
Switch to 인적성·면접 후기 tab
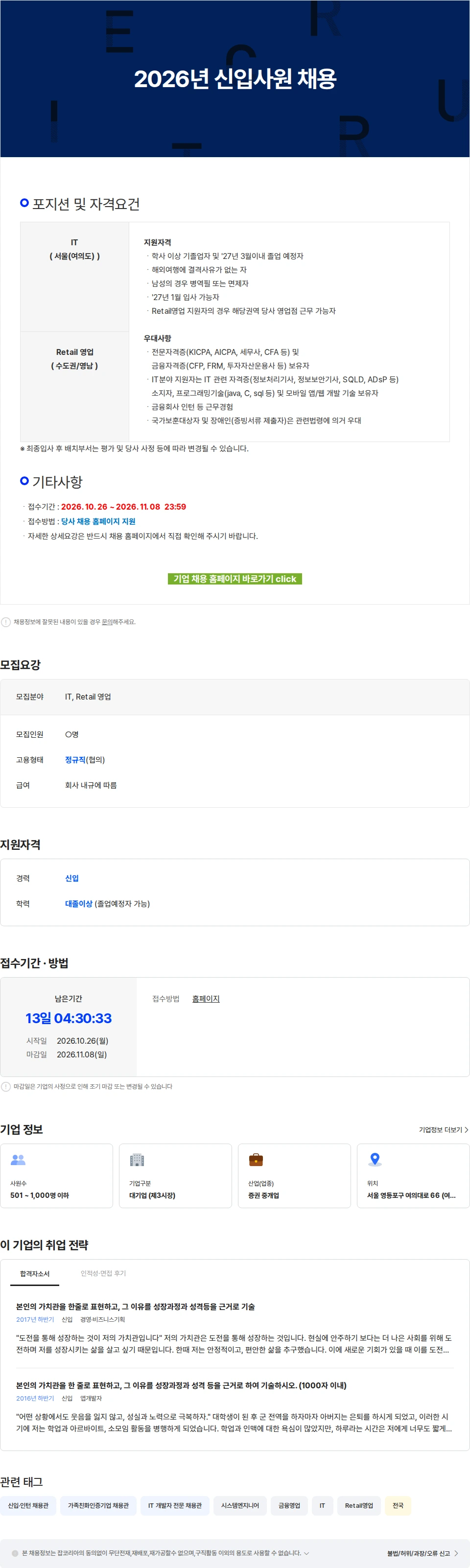(x=103, y=1273)
